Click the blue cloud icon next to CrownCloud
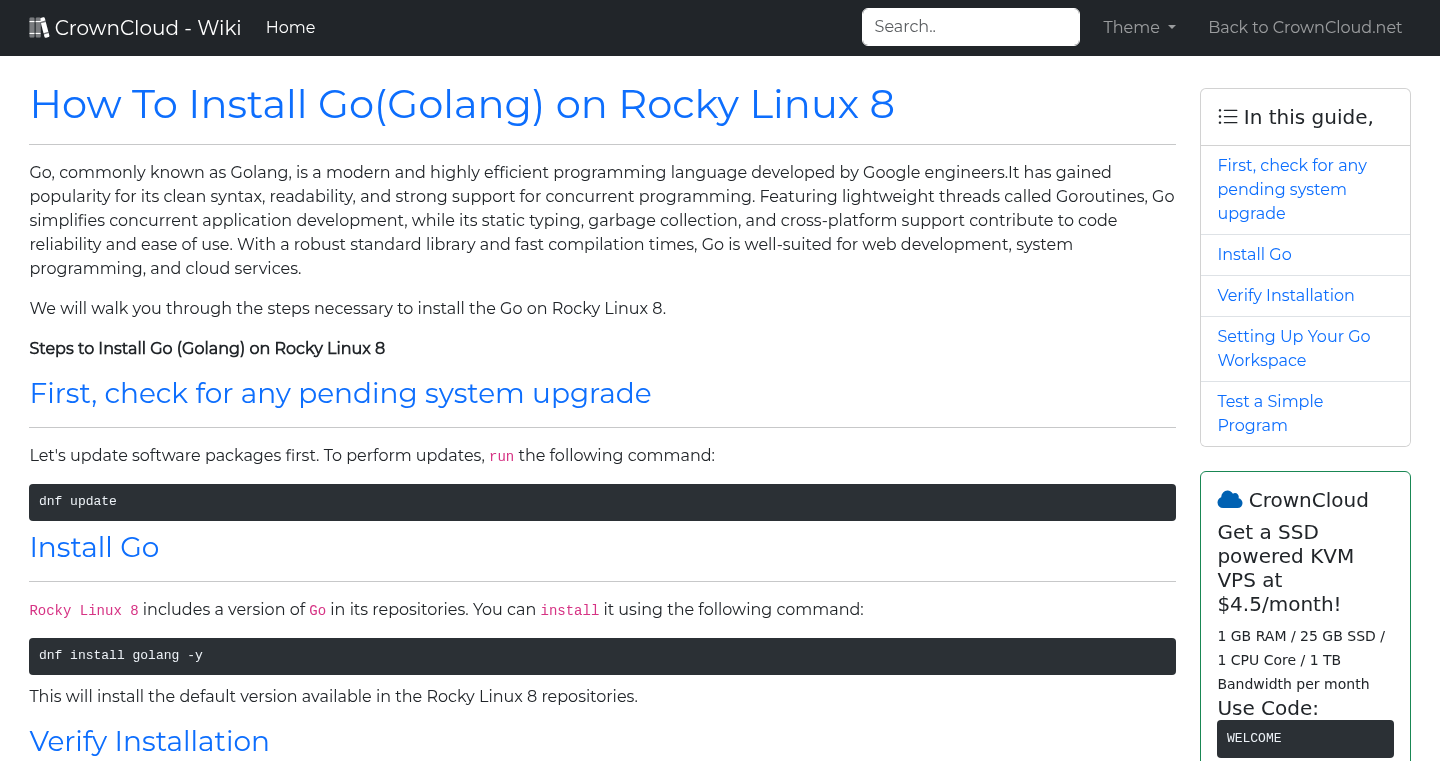The image size is (1440, 761). click(x=1230, y=498)
